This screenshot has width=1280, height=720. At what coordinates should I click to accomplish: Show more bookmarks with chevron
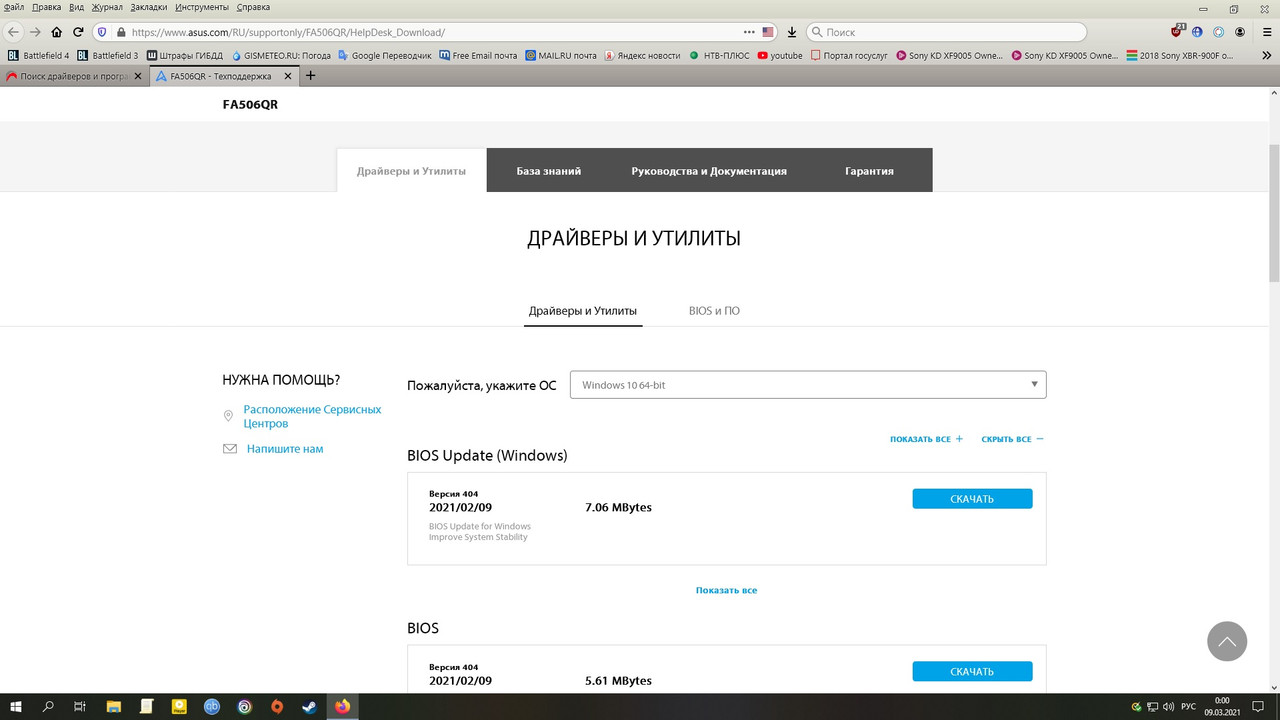(1265, 55)
